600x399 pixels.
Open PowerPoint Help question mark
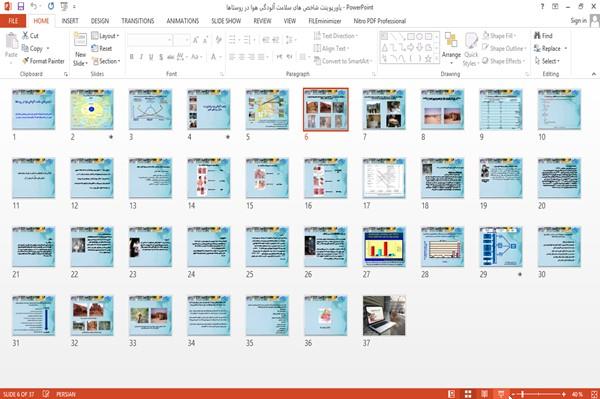(x=542, y=7)
